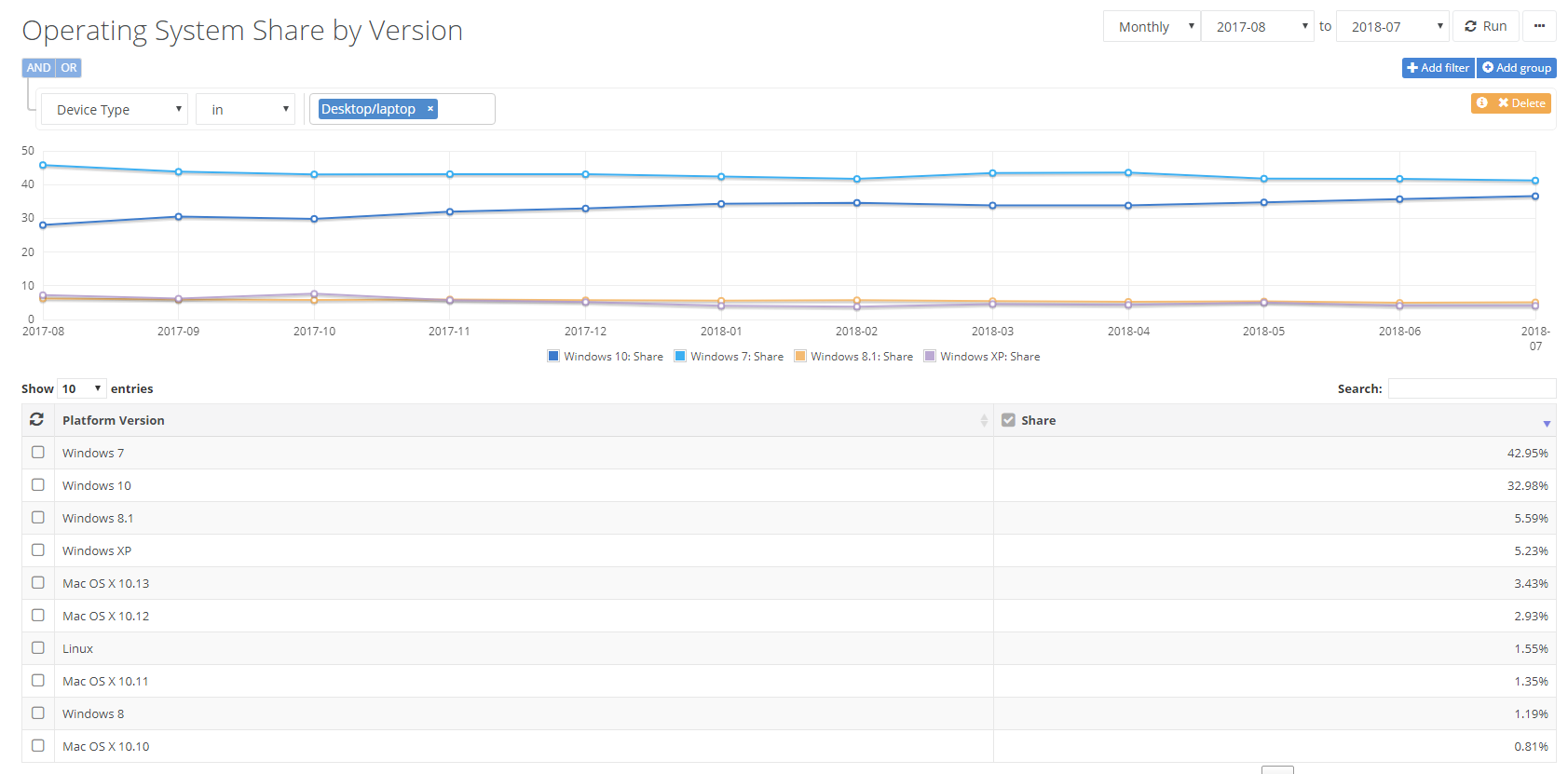This screenshot has width=1568, height=774.
Task: Open the Monthly interval dropdown
Action: [x=1152, y=27]
